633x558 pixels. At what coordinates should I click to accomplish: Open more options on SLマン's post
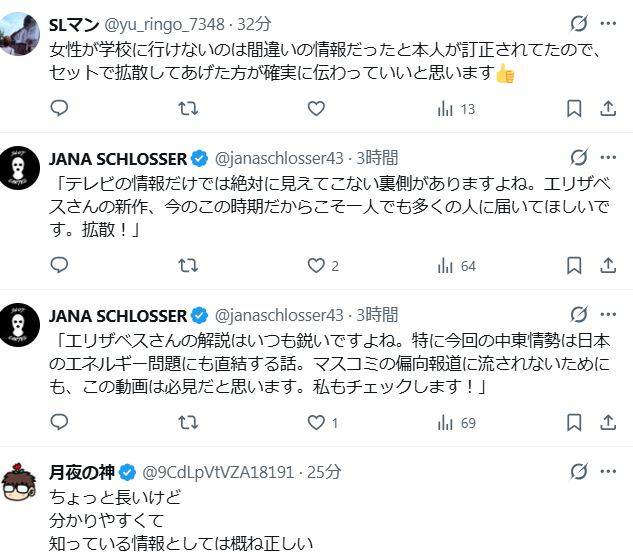(608, 23)
